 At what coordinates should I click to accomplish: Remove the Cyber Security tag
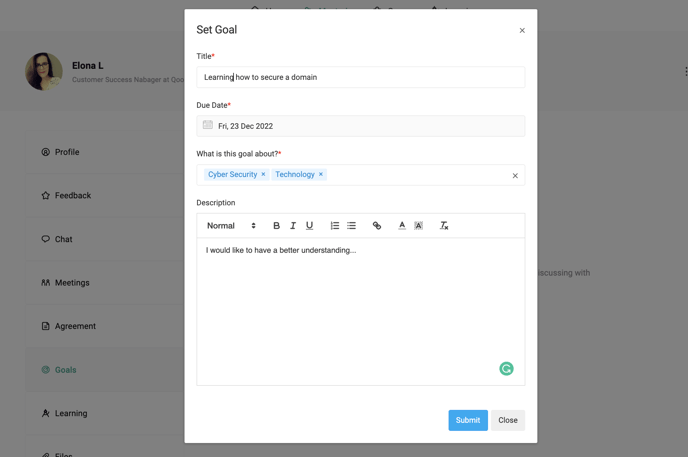click(264, 175)
